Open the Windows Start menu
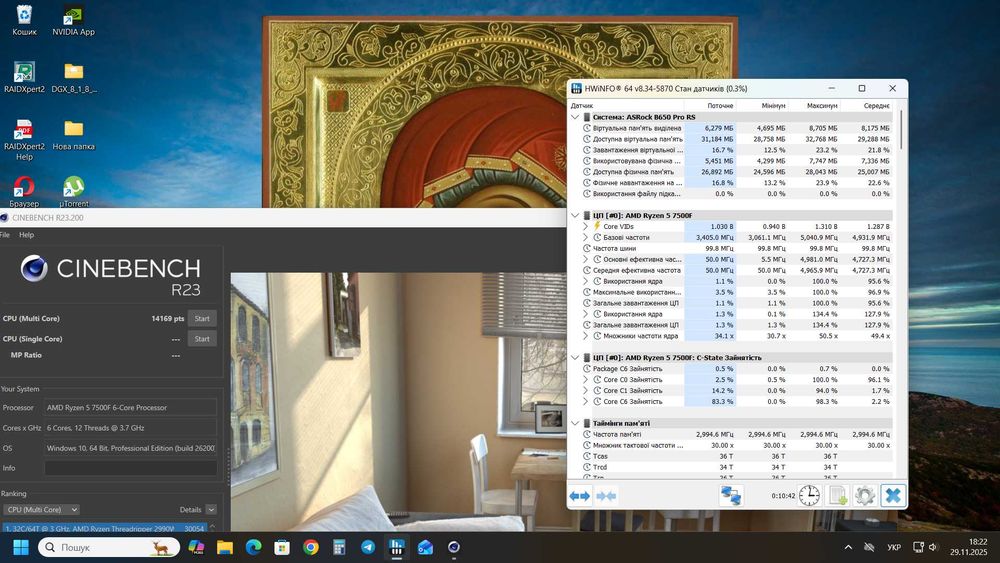This screenshot has width=1000, height=563. coord(20,547)
